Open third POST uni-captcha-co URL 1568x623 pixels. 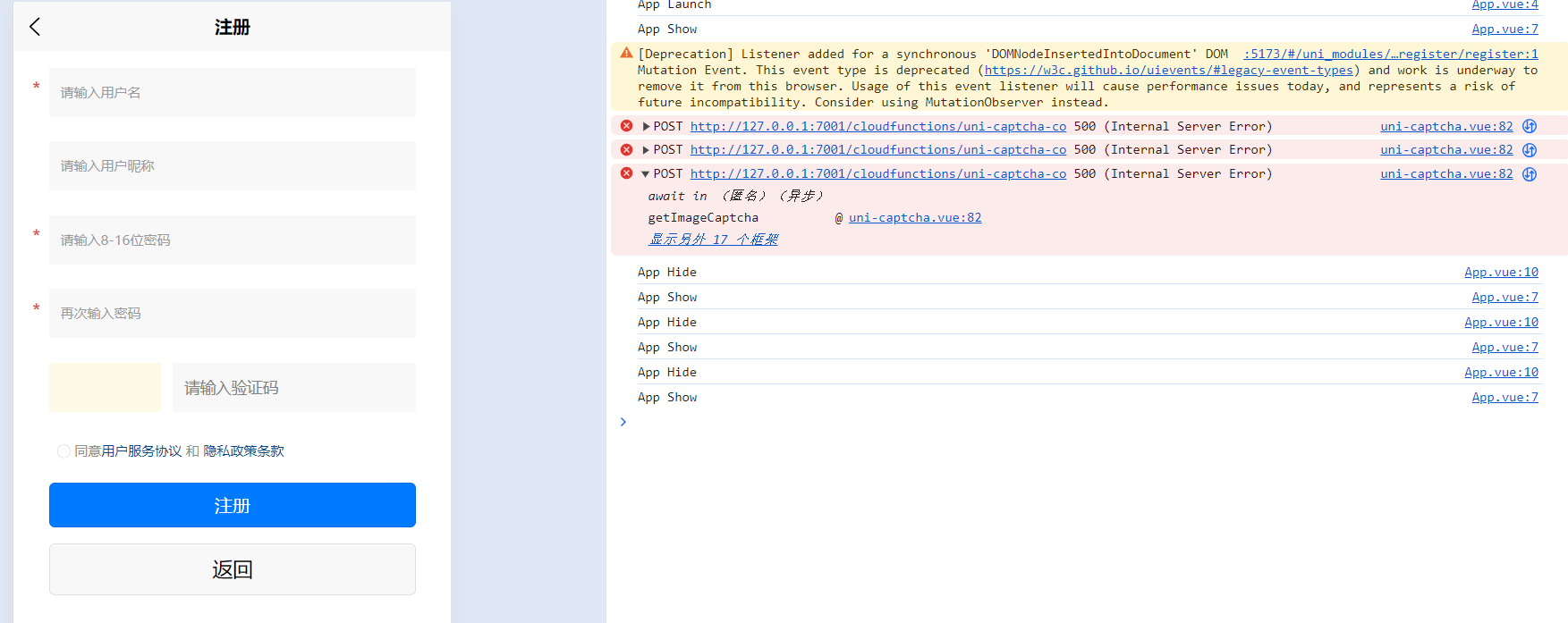(x=878, y=173)
